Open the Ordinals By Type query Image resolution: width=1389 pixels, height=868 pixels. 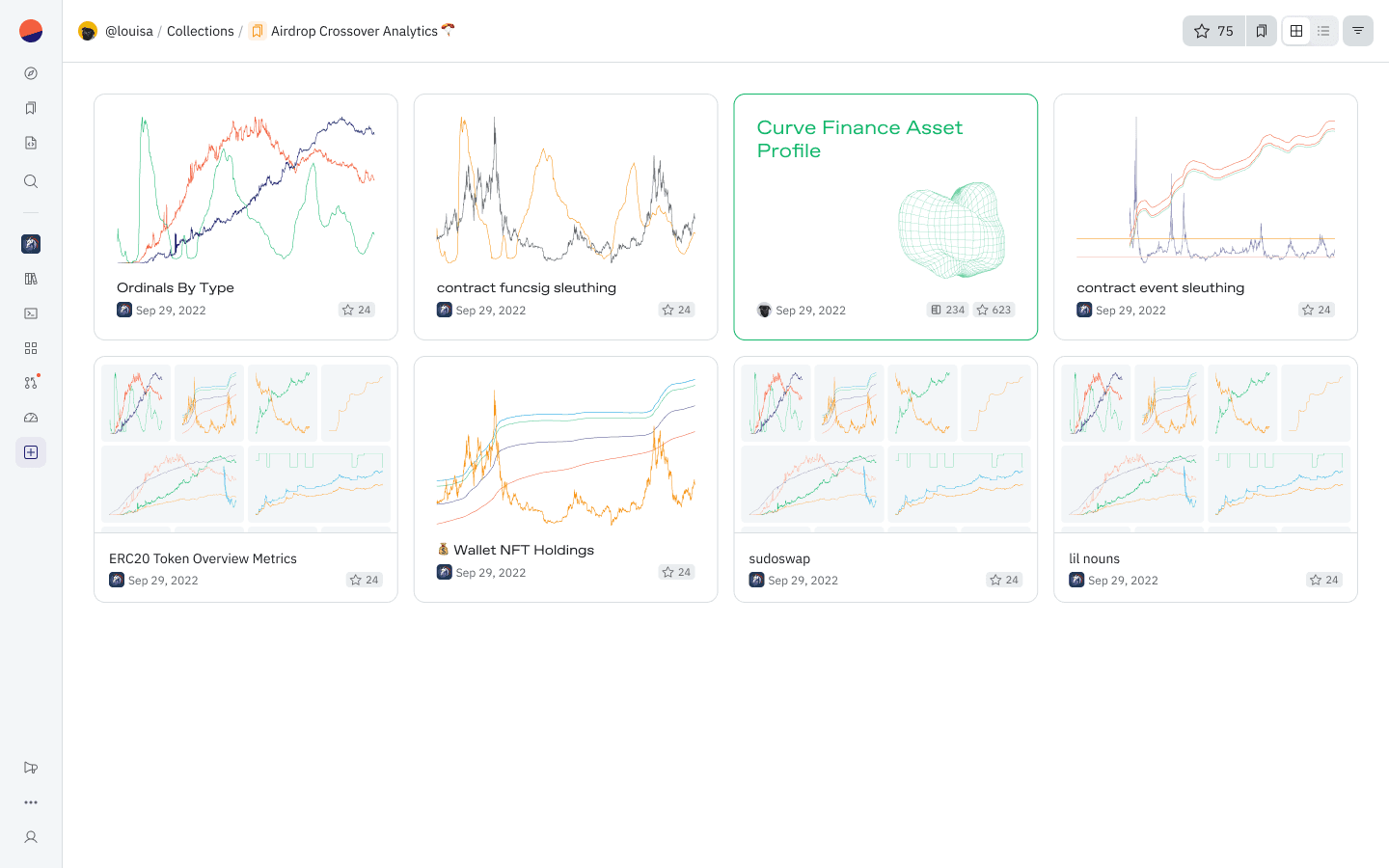tap(176, 287)
